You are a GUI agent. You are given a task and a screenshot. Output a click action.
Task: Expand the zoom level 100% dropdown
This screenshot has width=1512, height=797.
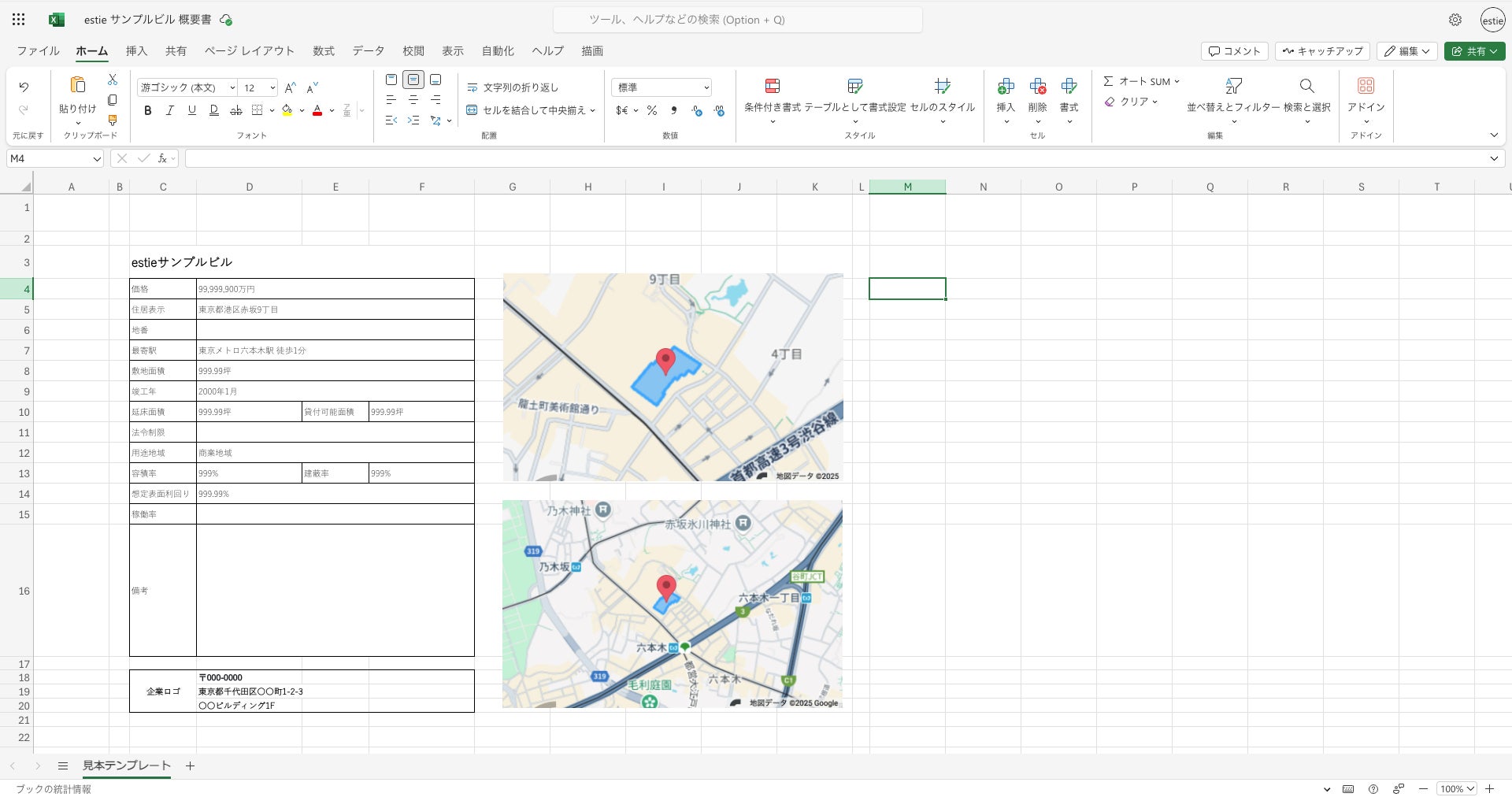[1456, 788]
